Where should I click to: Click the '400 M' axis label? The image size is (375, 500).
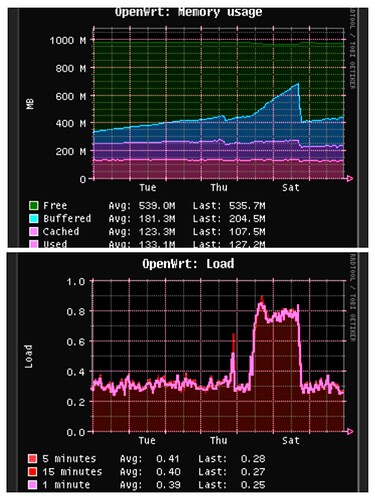pos(71,124)
